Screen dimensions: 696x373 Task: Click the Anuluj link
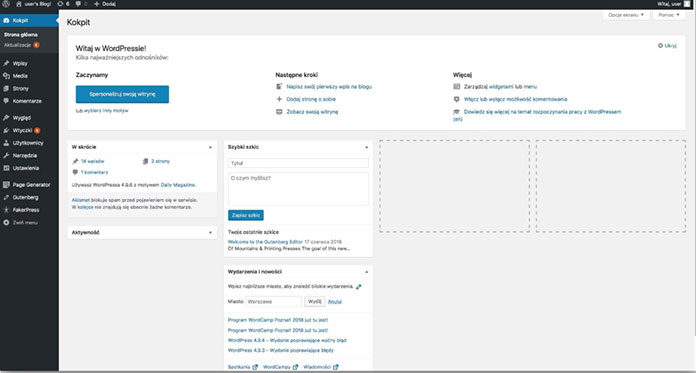[335, 302]
